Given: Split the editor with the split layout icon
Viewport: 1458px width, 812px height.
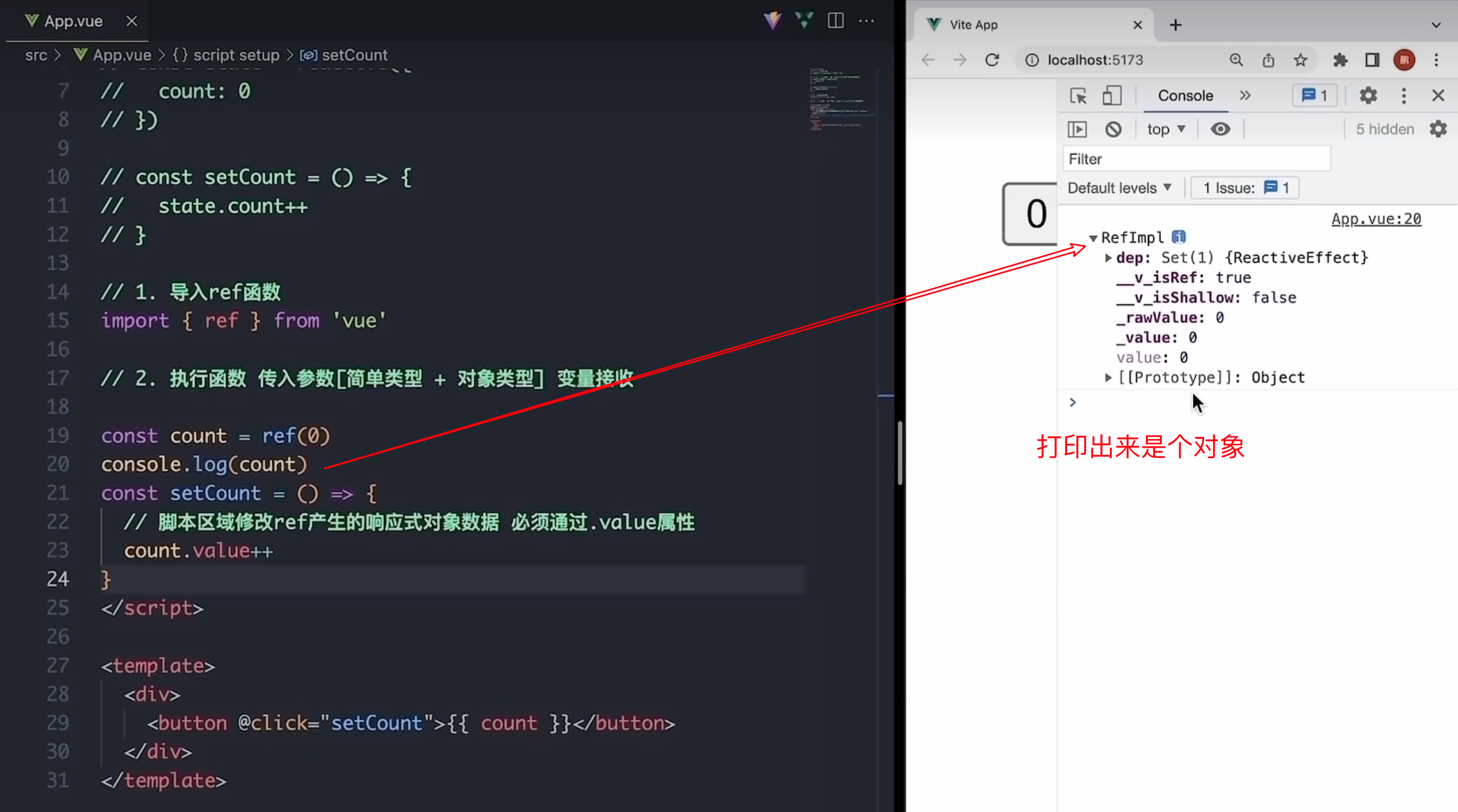Looking at the screenshot, I should [x=835, y=21].
